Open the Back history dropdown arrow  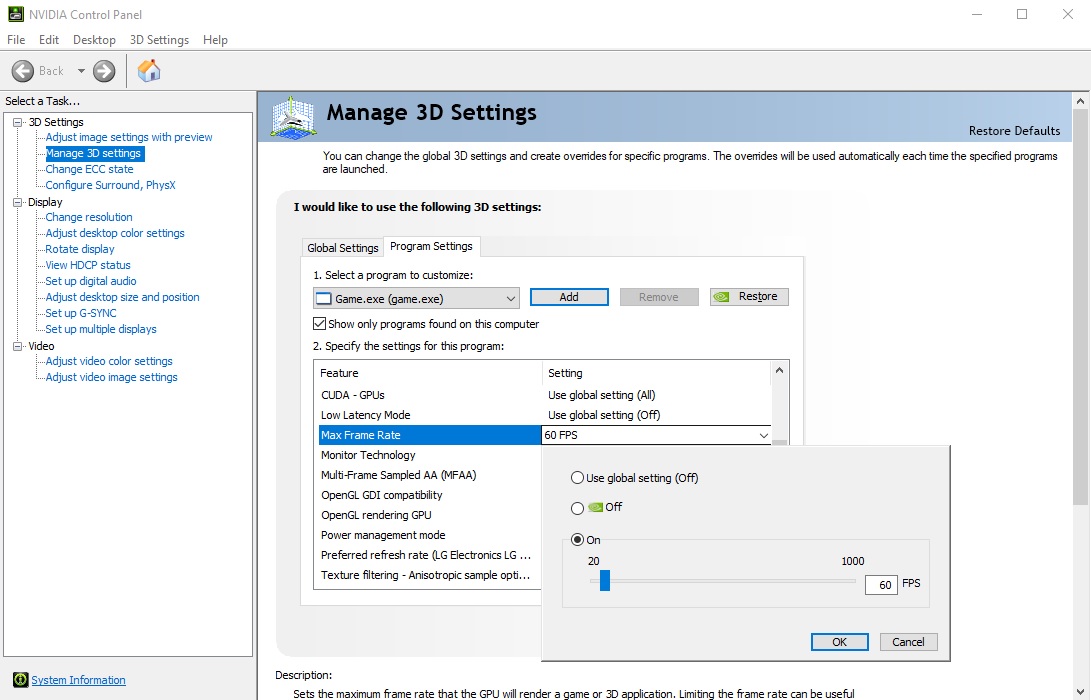(81, 71)
